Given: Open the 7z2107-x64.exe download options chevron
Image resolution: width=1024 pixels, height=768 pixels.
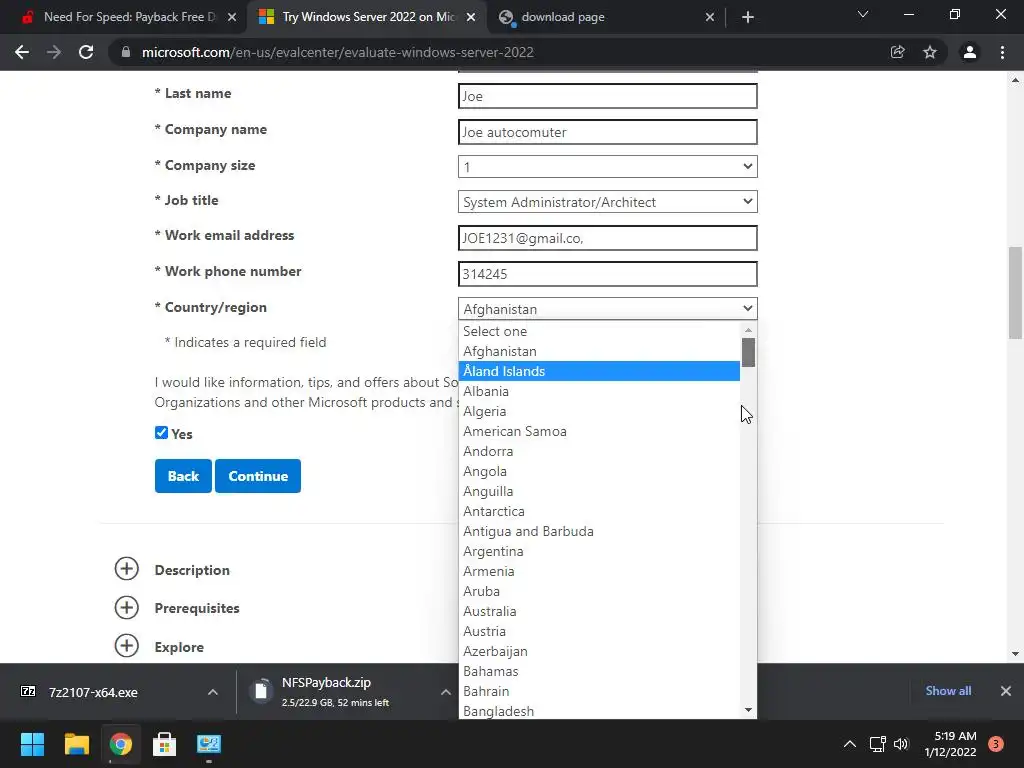Looking at the screenshot, I should coord(213,692).
